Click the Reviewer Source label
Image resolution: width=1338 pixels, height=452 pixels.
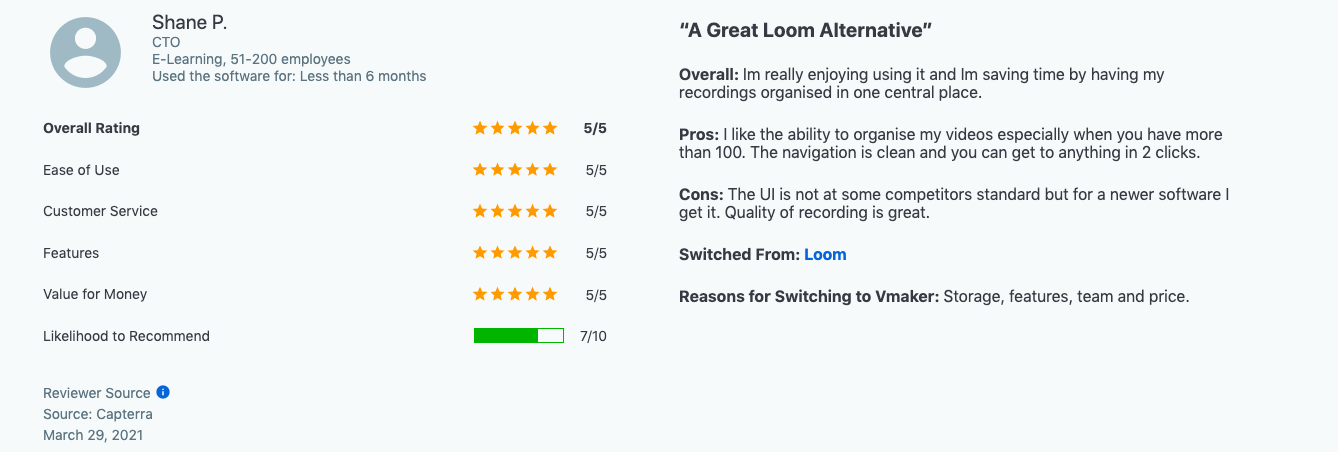[x=96, y=393]
